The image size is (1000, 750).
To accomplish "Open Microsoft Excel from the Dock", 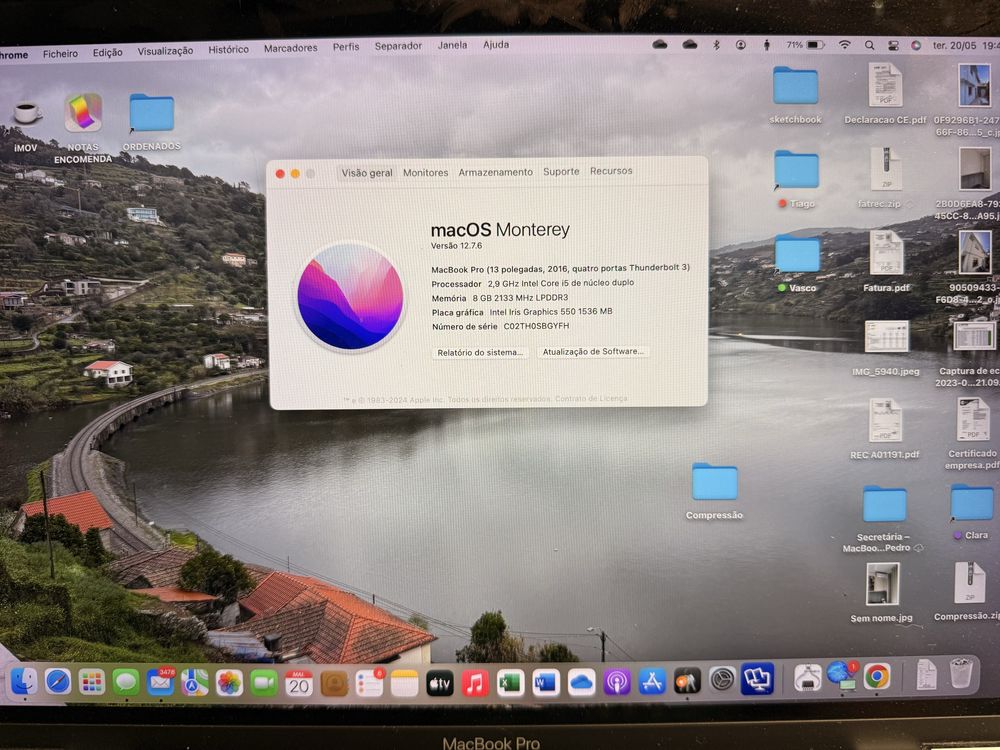I will point(510,683).
